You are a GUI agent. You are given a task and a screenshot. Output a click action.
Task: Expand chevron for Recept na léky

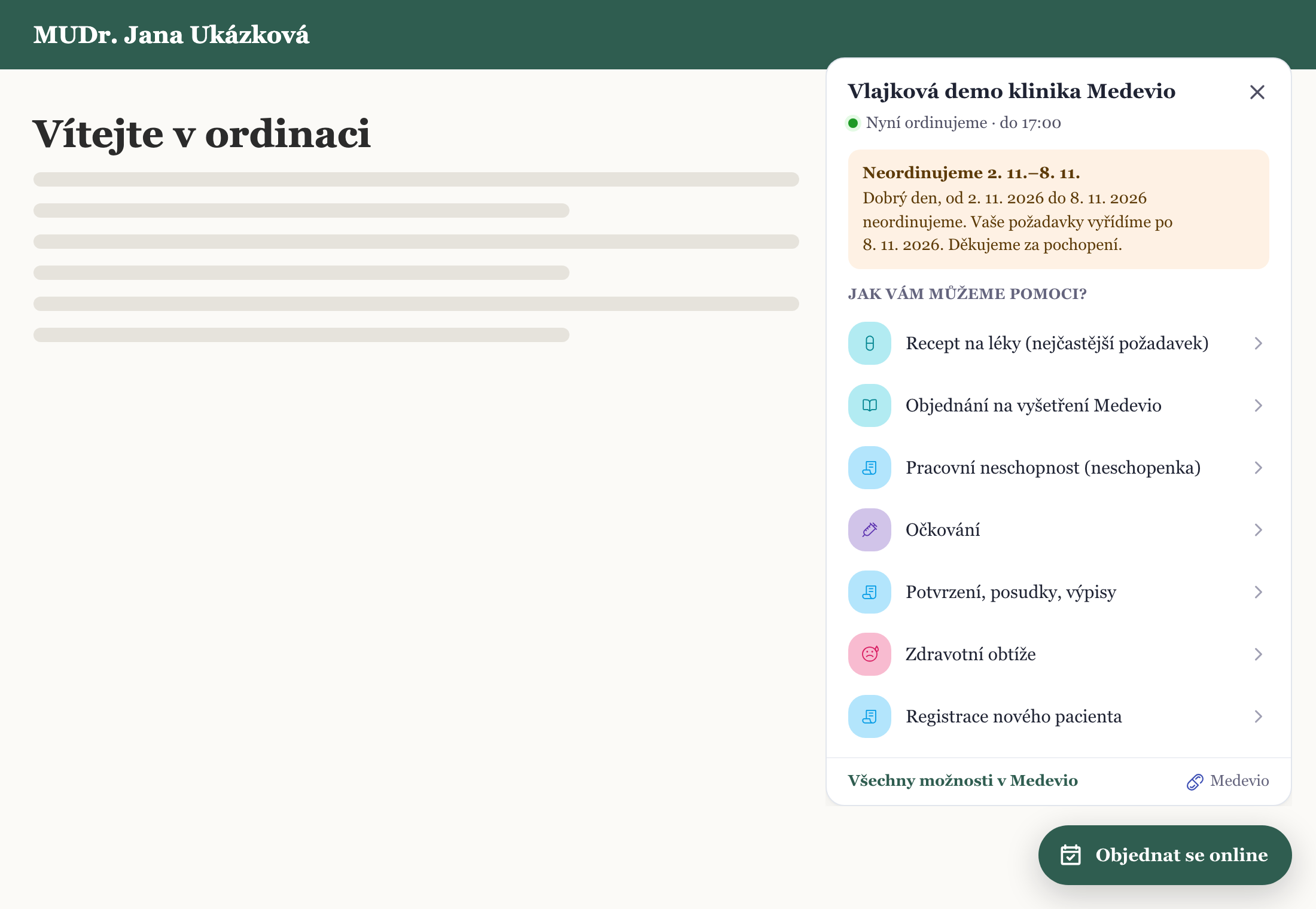click(1259, 343)
